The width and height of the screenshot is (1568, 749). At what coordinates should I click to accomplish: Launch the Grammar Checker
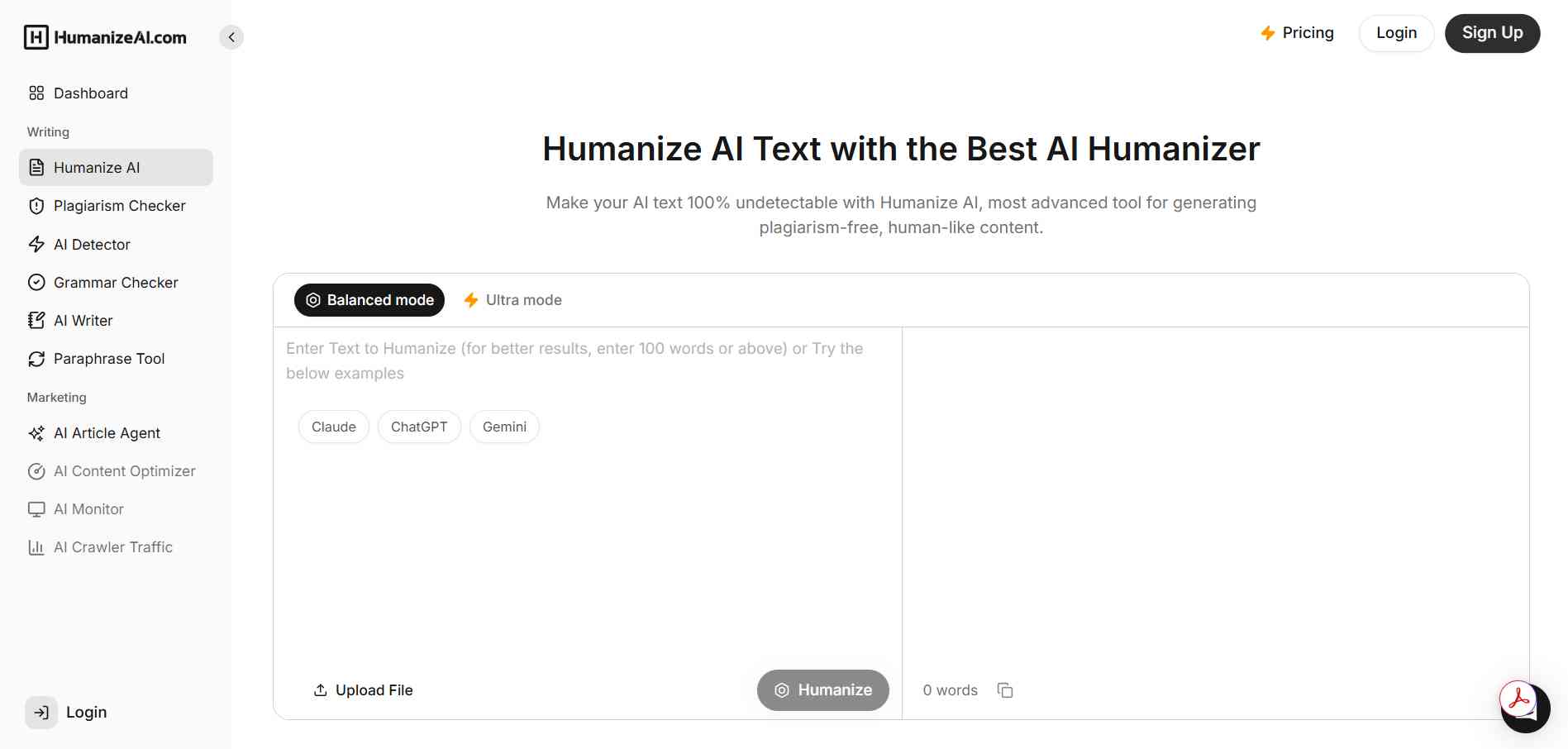pyautogui.click(x=115, y=282)
